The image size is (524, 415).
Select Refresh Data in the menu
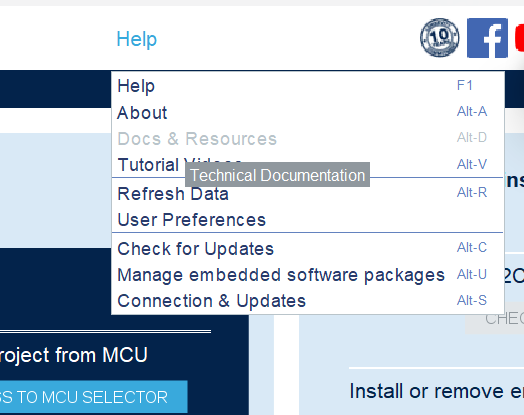click(307, 193)
